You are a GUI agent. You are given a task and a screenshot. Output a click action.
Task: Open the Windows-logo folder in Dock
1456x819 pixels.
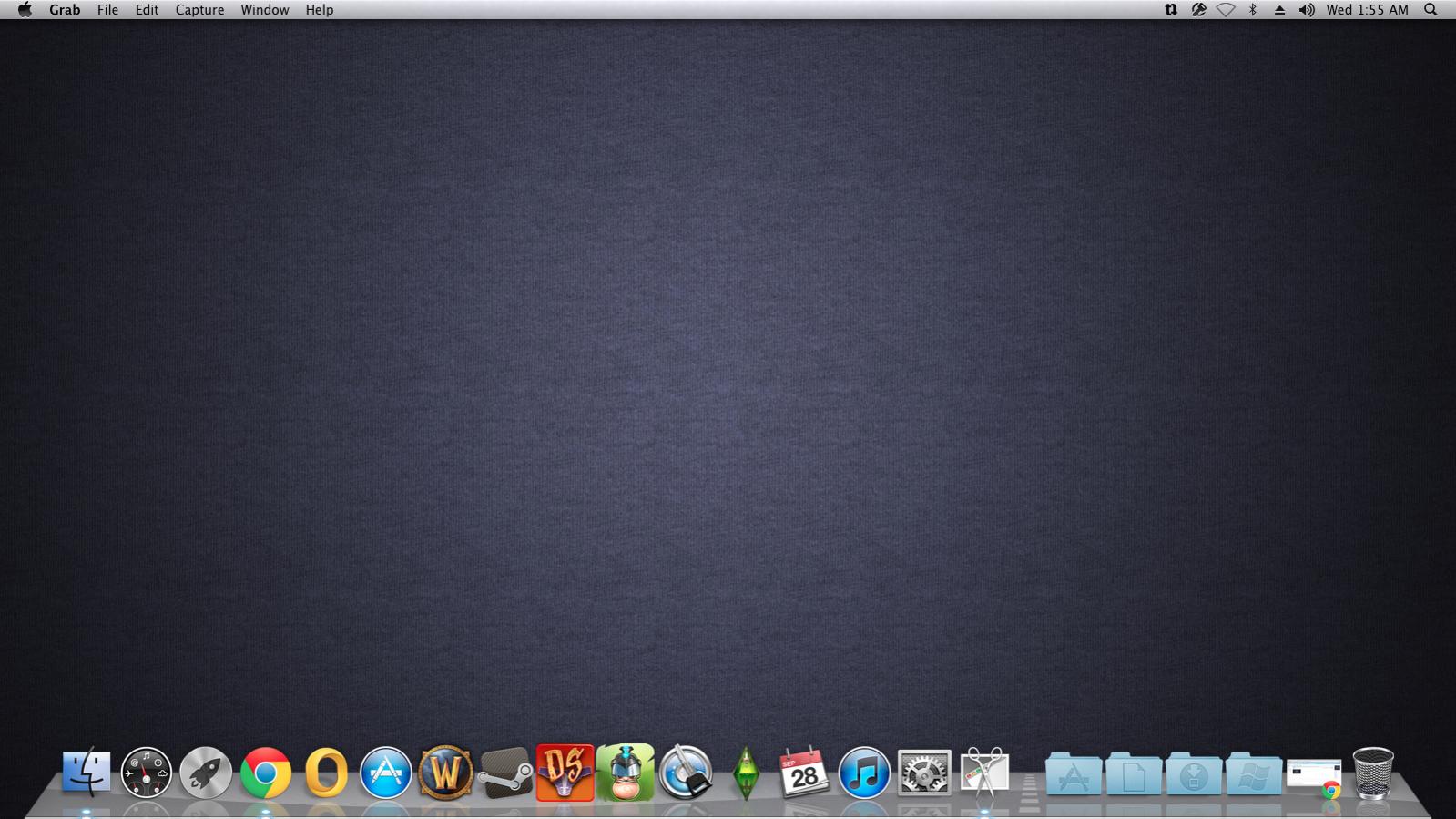1254,773
